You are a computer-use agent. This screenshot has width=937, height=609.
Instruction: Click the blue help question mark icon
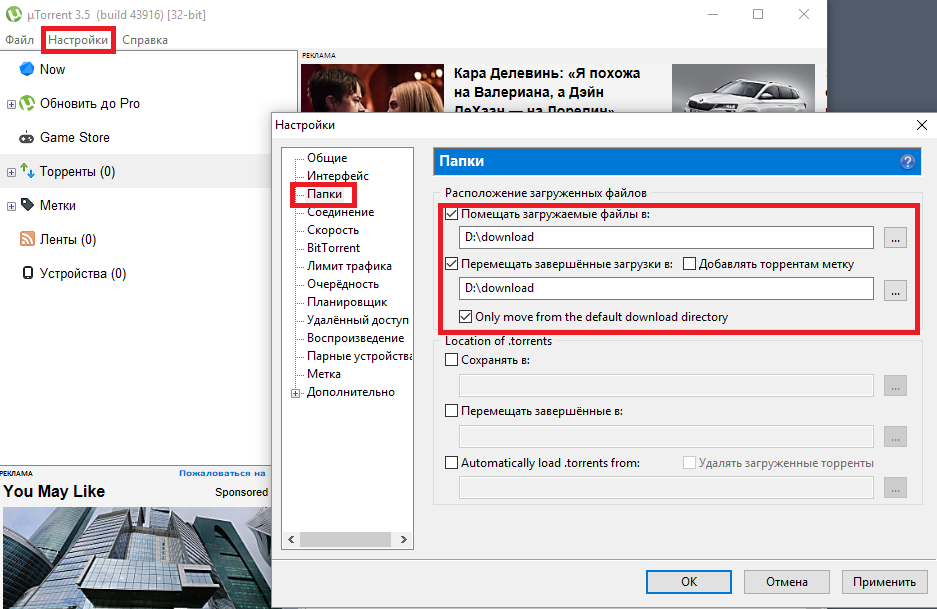[x=907, y=161]
